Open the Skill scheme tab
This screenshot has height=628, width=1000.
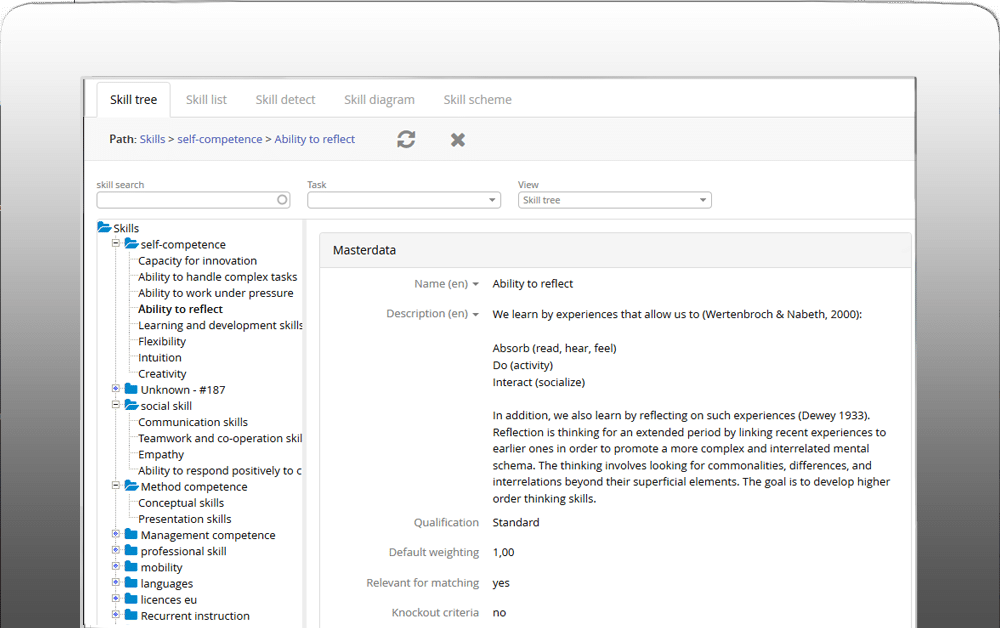[x=478, y=100]
